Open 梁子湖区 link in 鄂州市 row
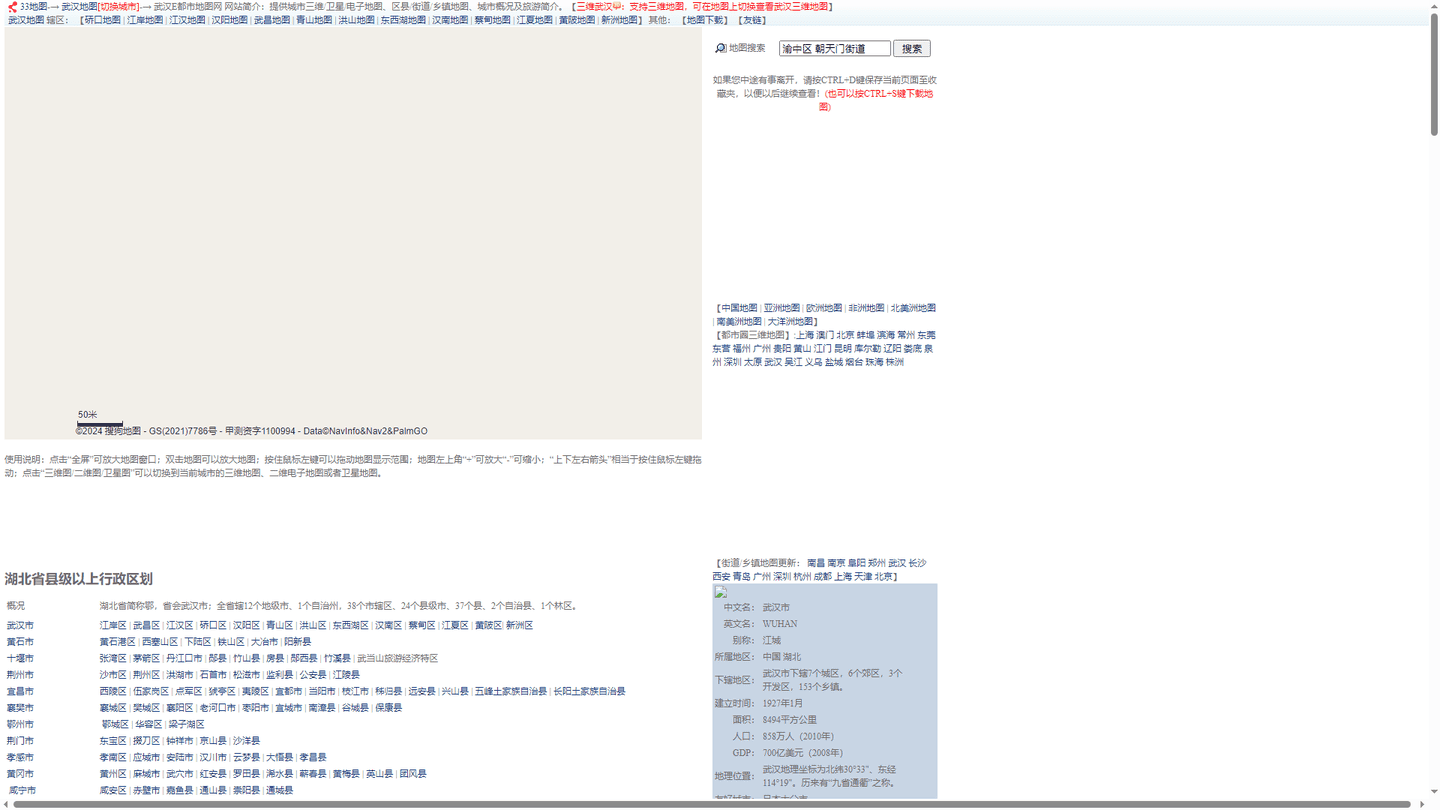This screenshot has width=1440, height=810. tap(185, 725)
